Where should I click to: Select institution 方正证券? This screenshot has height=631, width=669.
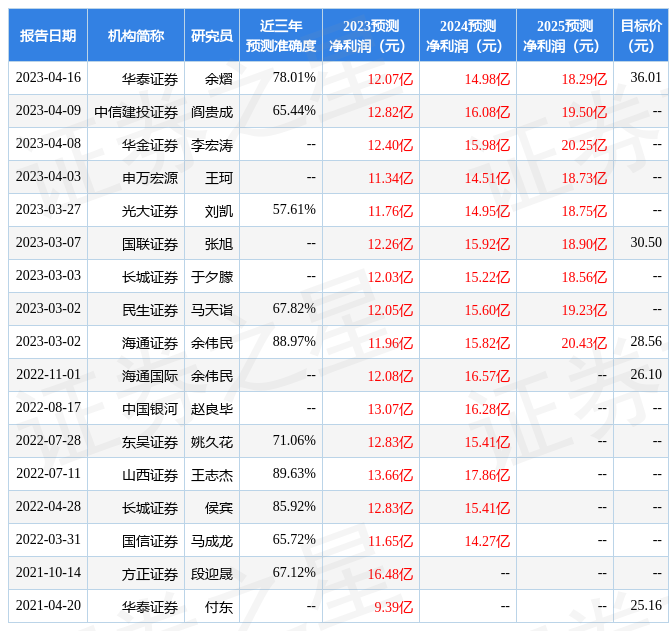coord(150,574)
